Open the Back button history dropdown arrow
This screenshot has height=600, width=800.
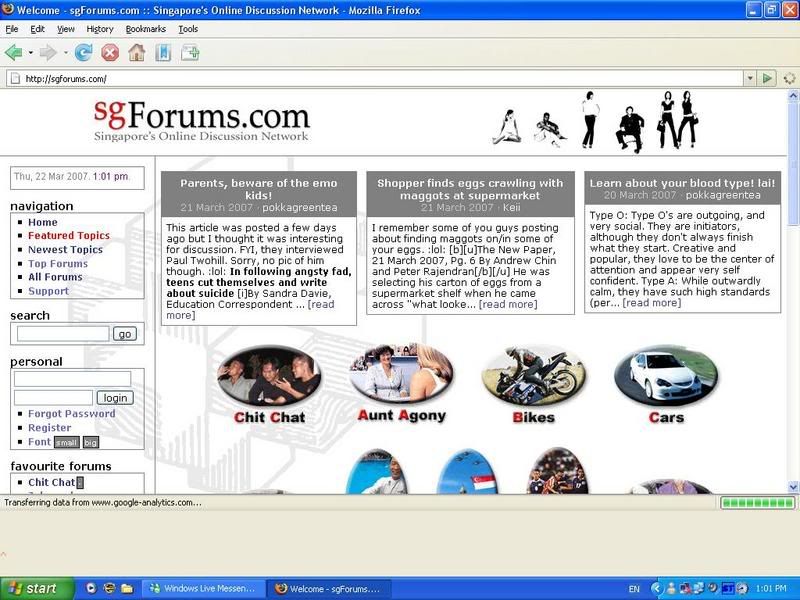click(x=30, y=52)
